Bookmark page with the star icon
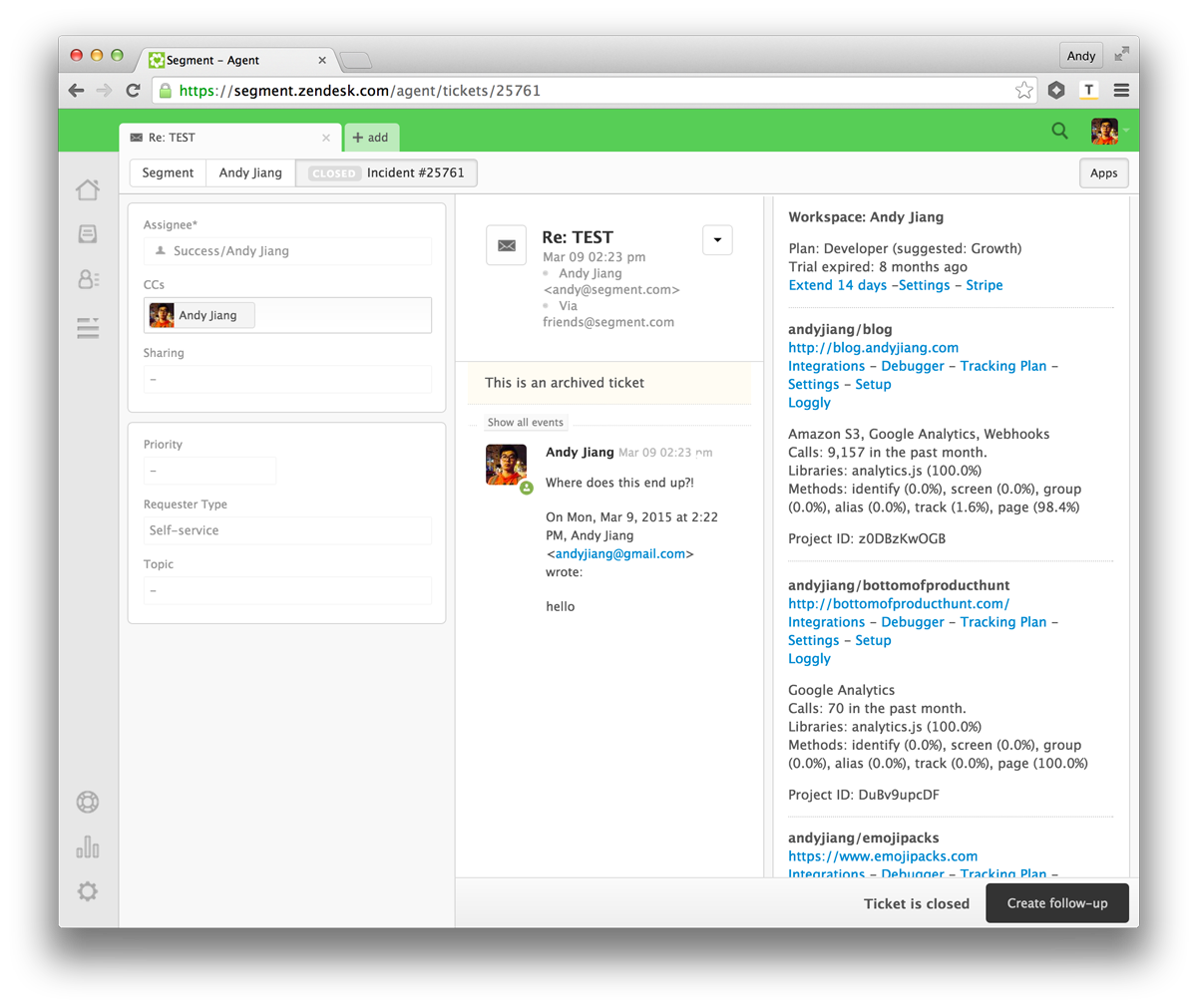The height and width of the screenshot is (1008, 1197). point(1024,91)
